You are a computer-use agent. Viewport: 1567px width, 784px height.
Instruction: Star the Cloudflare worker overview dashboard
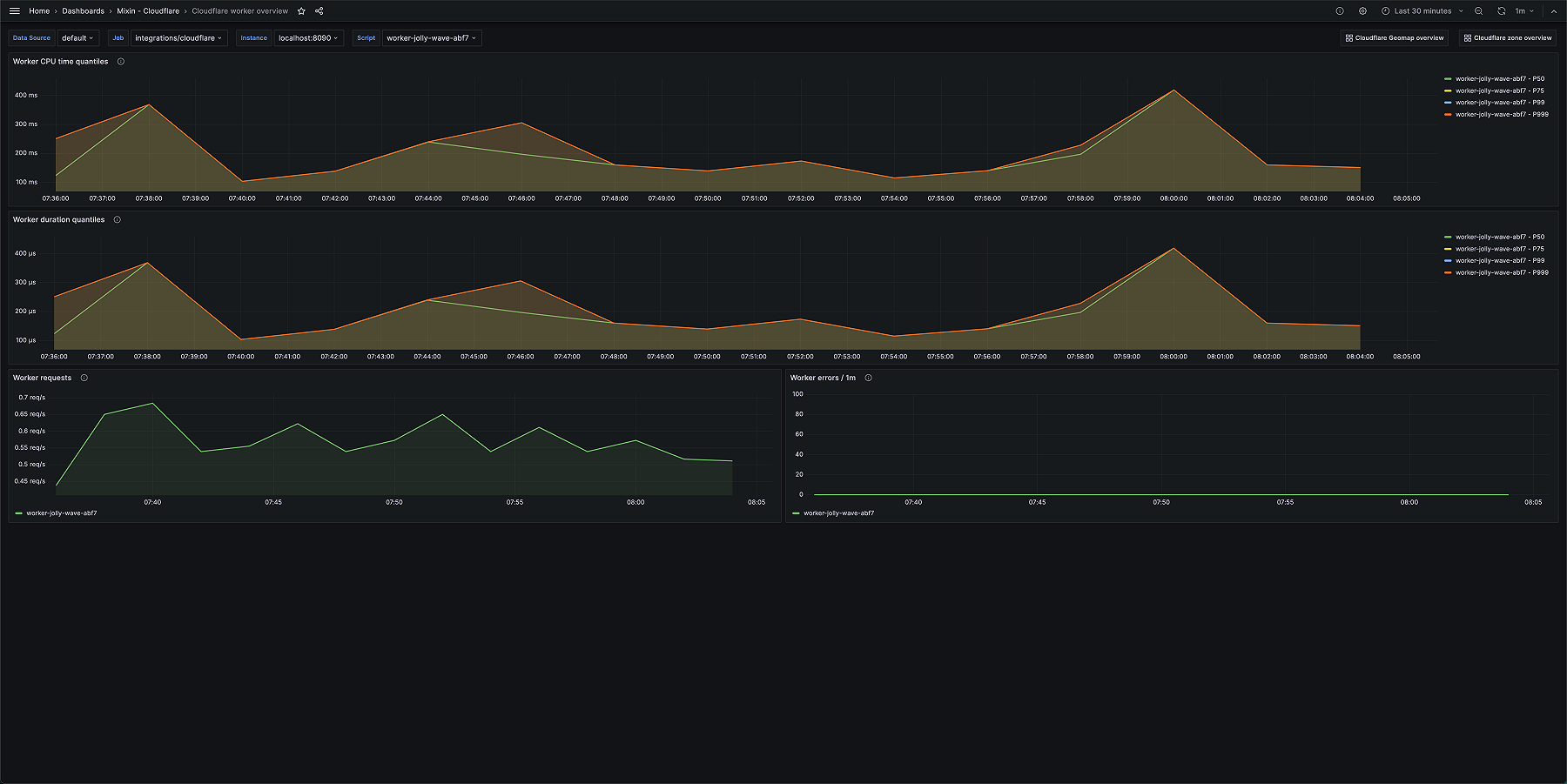pos(300,10)
